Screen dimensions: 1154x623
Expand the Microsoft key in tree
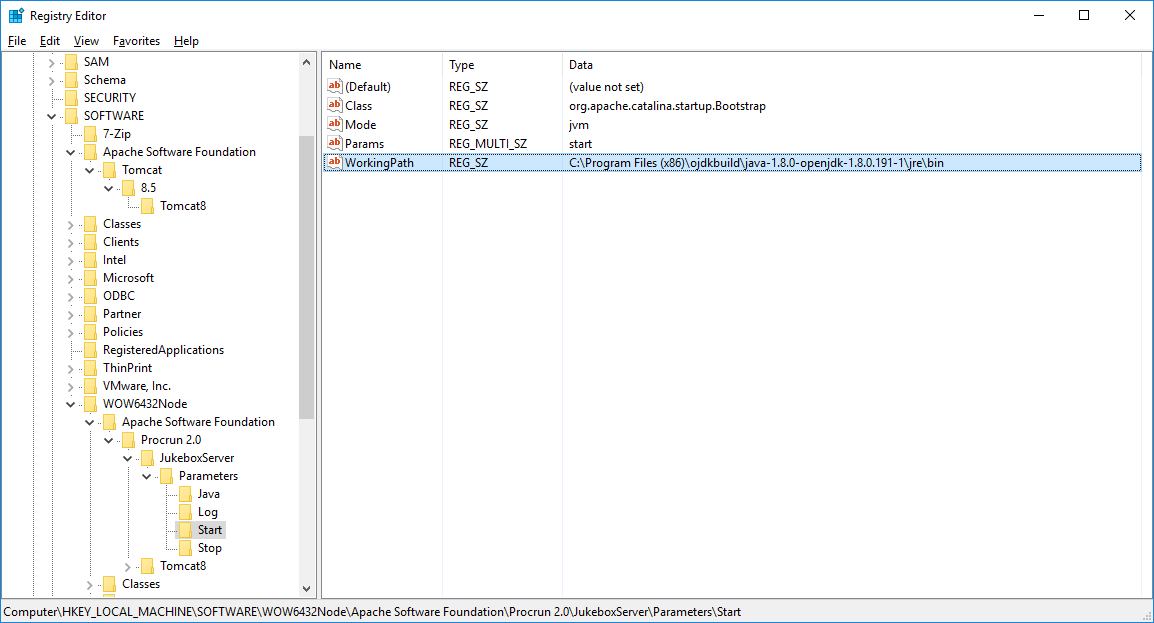click(70, 278)
